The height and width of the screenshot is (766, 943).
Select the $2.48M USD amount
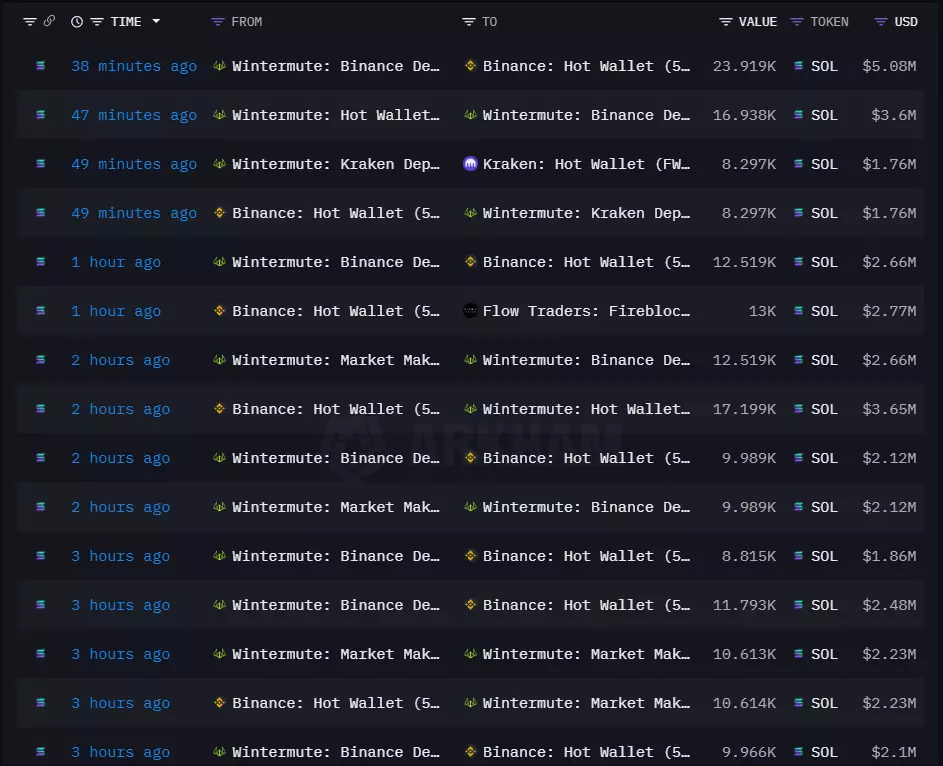[889, 605]
